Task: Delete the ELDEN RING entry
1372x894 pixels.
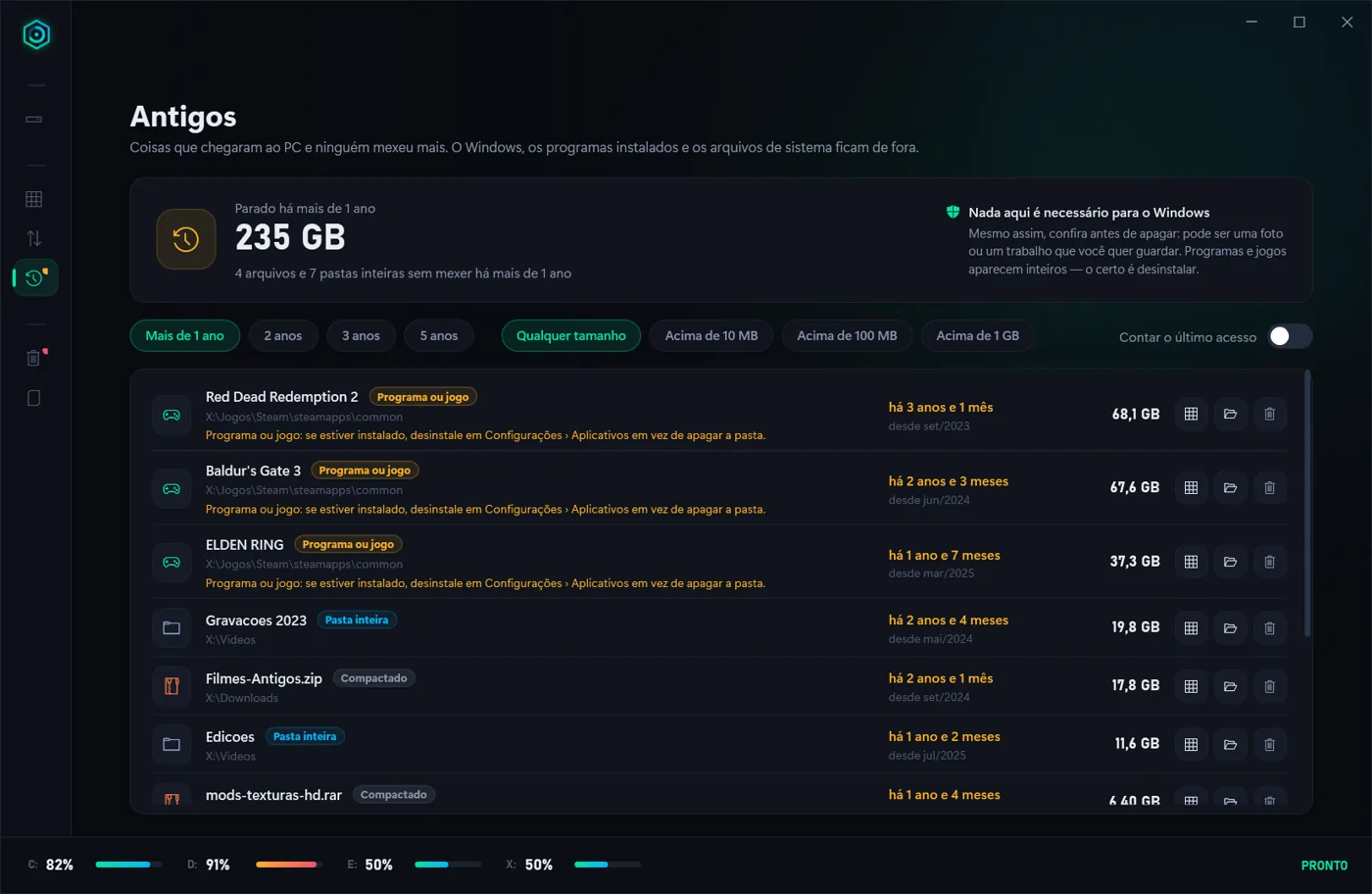Action: [1269, 562]
